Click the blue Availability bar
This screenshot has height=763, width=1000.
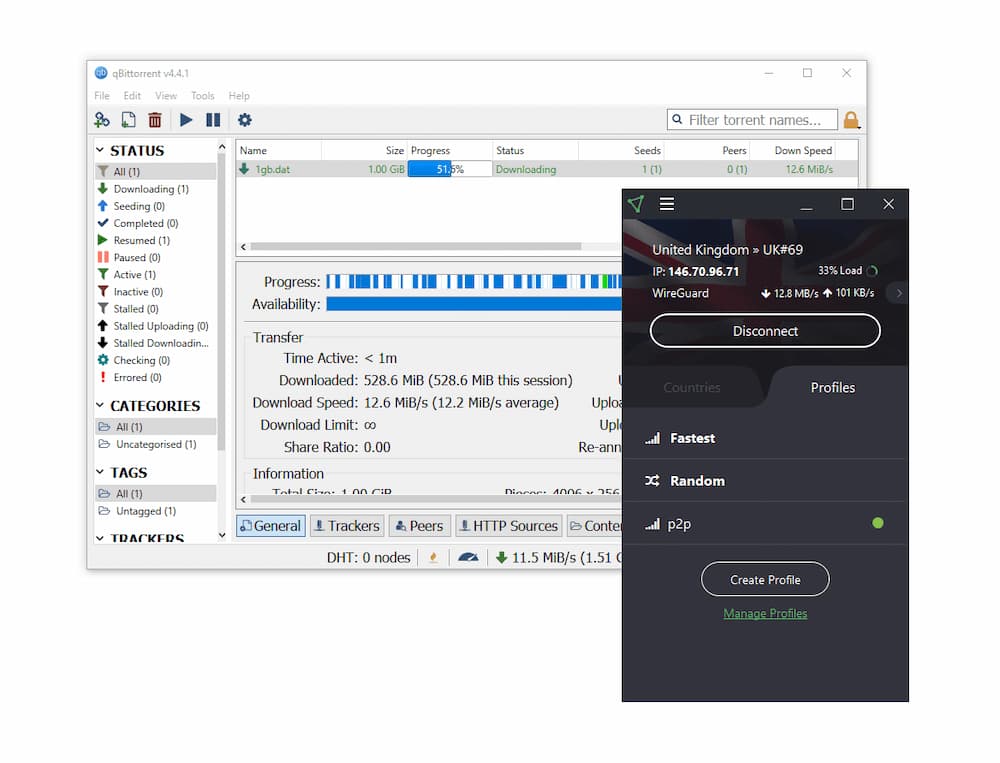[474, 304]
